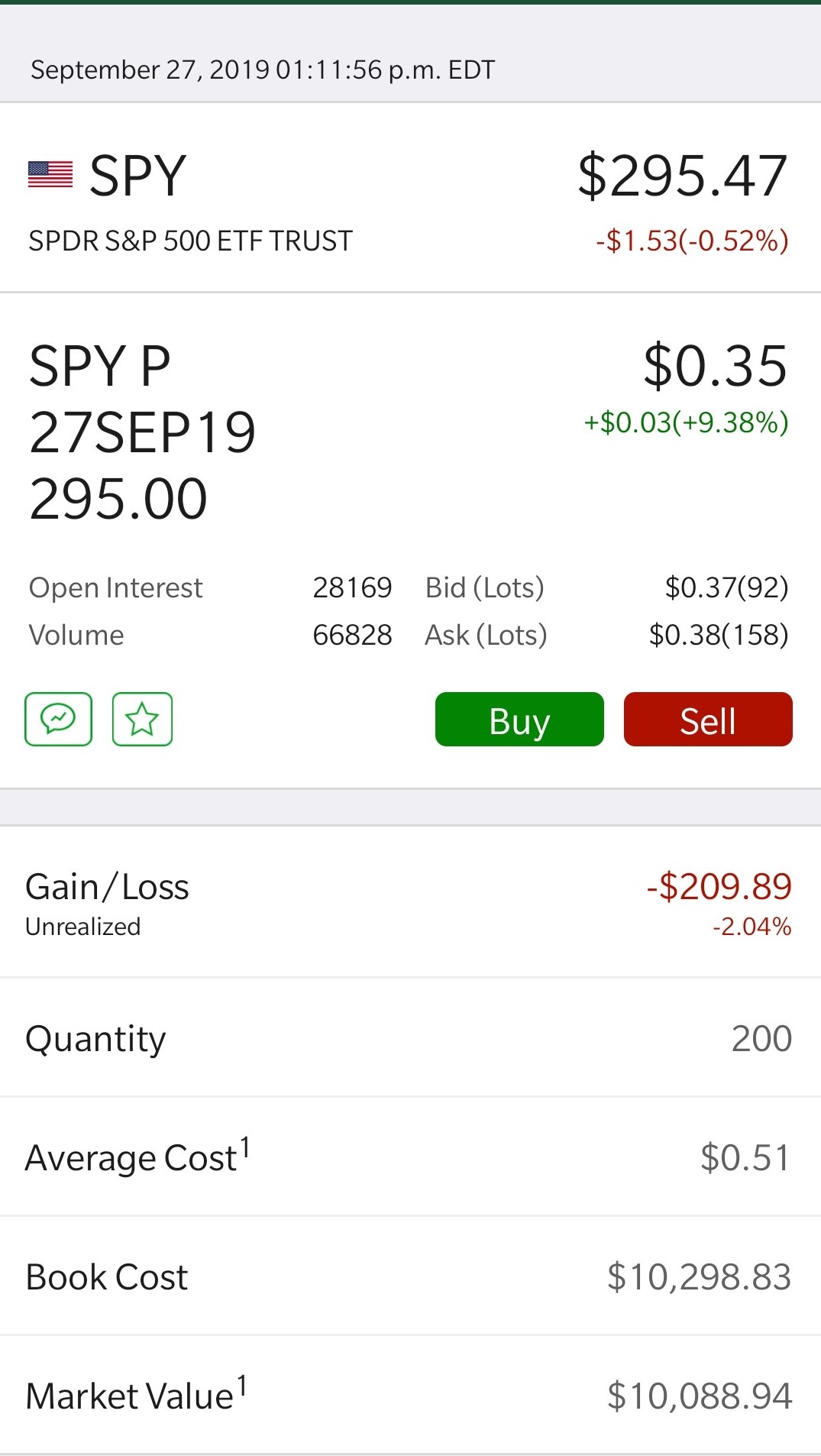Select the Open Interest value 28169

pyautogui.click(x=352, y=587)
